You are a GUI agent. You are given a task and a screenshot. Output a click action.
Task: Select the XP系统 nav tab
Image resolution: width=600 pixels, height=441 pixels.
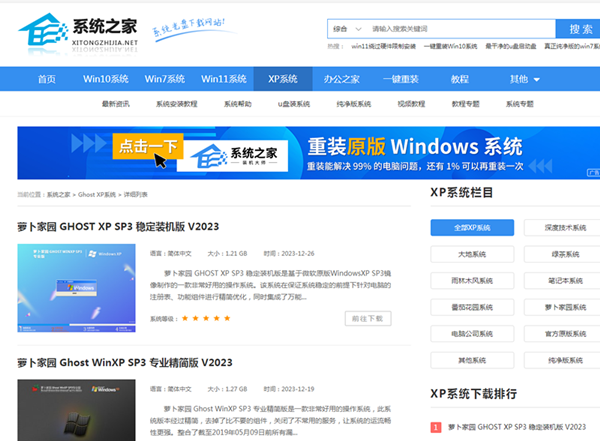(x=283, y=79)
